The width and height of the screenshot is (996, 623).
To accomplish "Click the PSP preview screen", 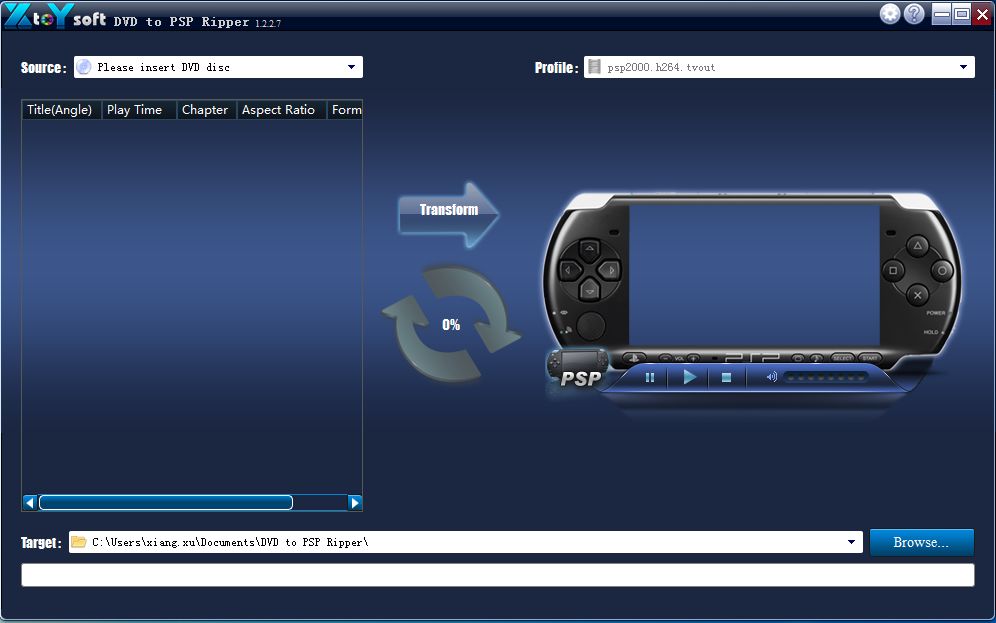I will click(x=754, y=275).
